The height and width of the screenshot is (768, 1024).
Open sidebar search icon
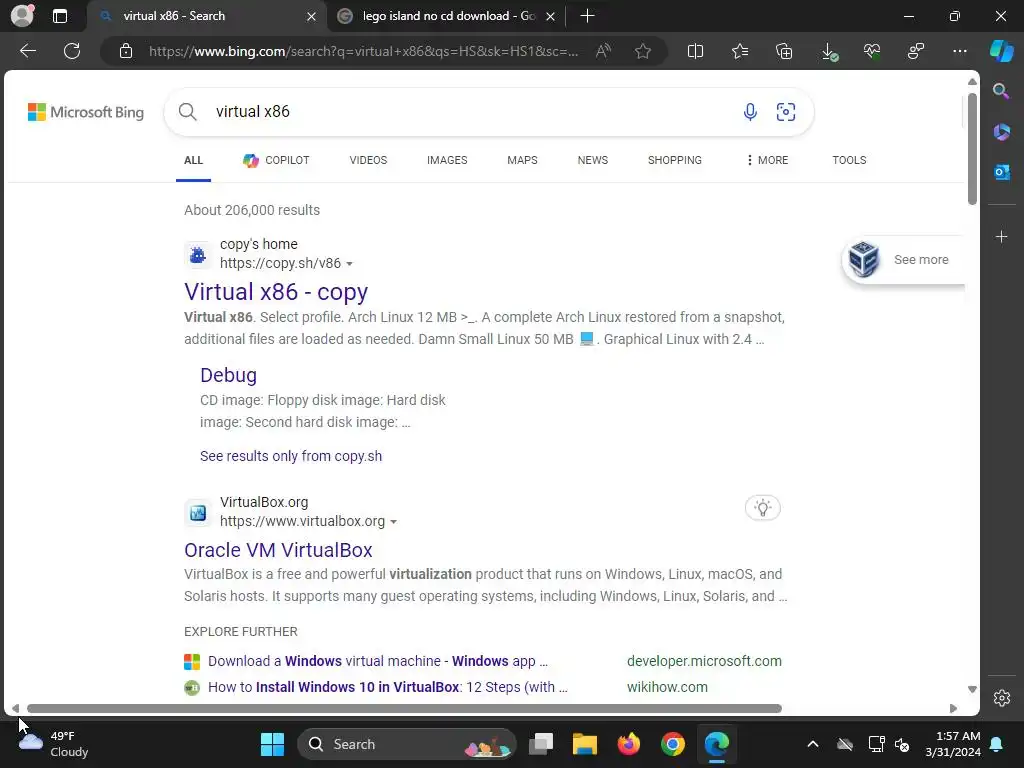tap(1001, 91)
